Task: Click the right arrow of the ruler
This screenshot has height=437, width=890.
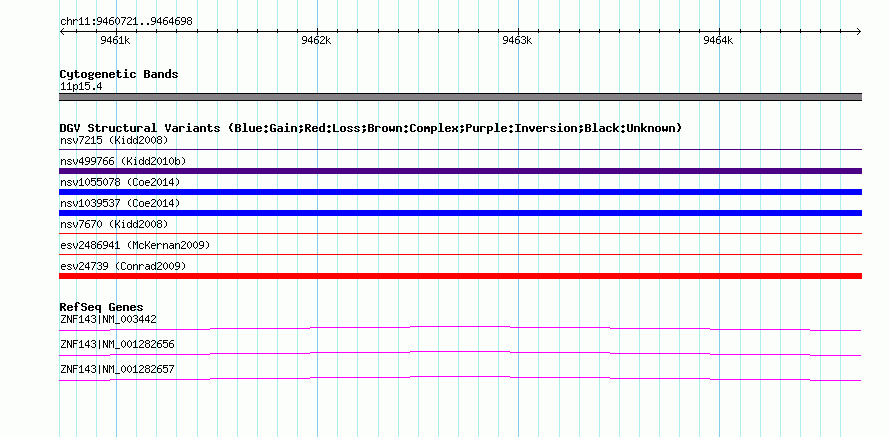Action: point(859,32)
